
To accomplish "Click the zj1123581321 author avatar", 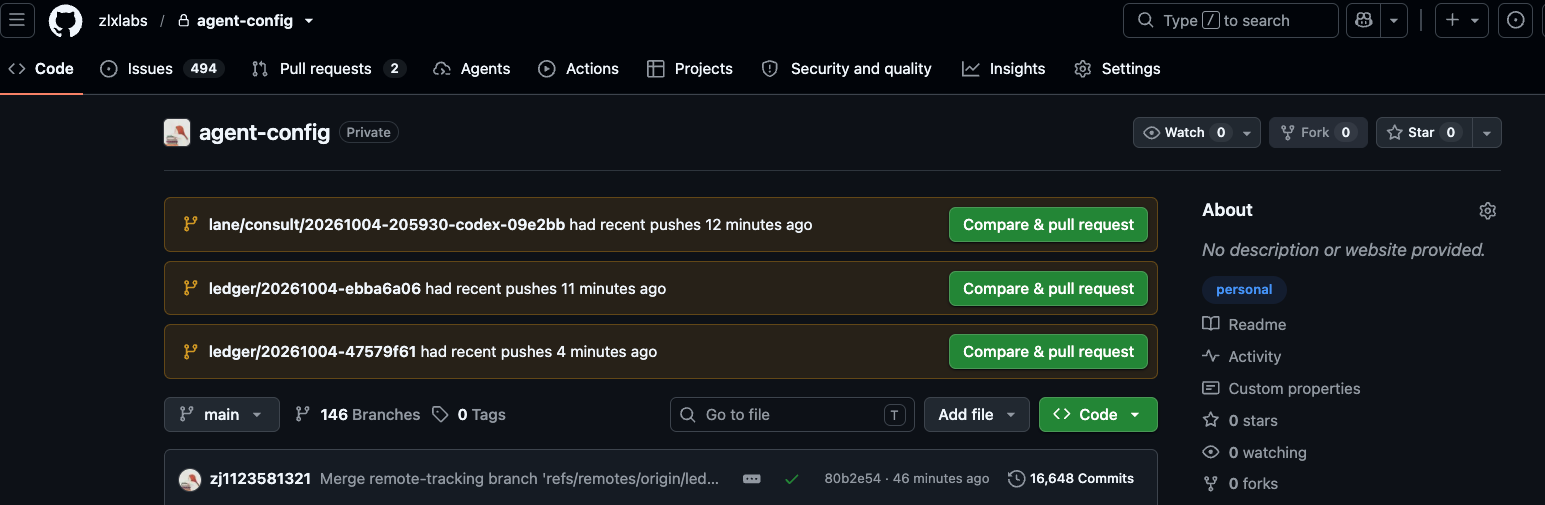I will pos(190,480).
